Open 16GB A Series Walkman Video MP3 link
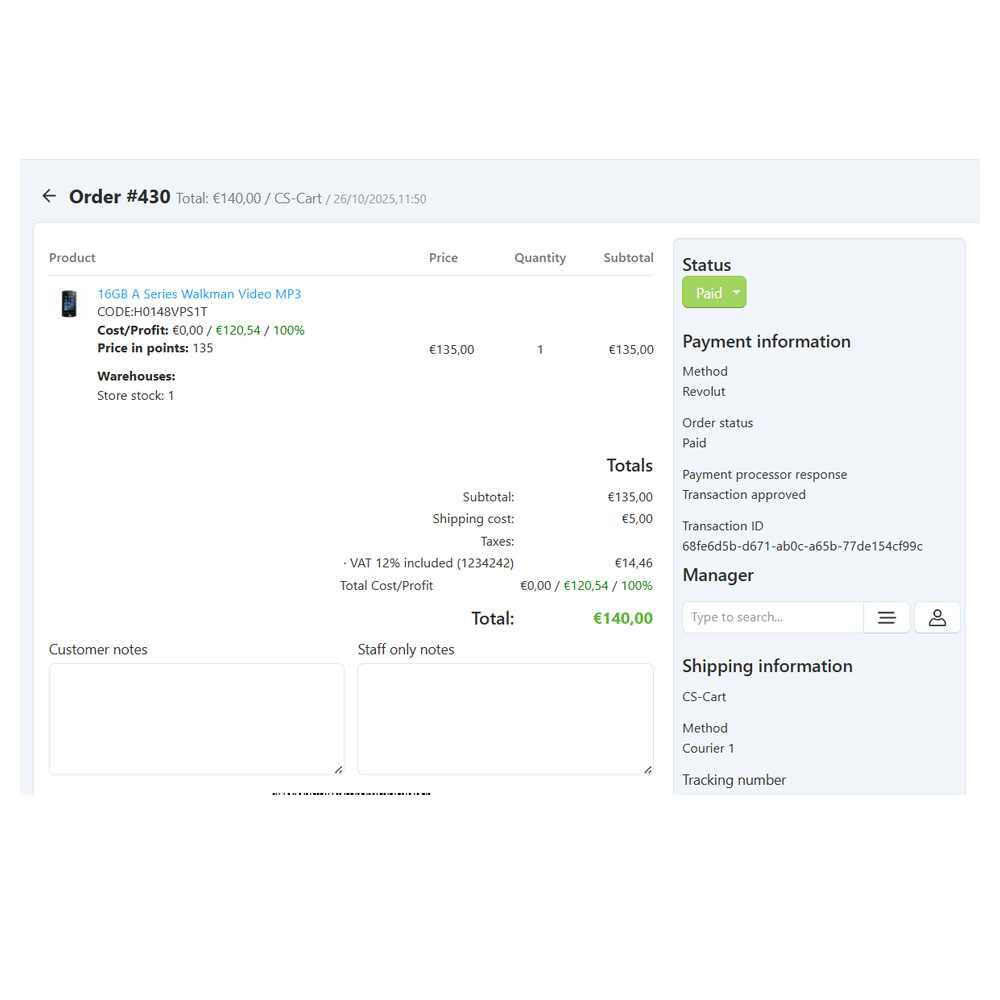Image resolution: width=1000 pixels, height=1000 pixels. [x=198, y=294]
